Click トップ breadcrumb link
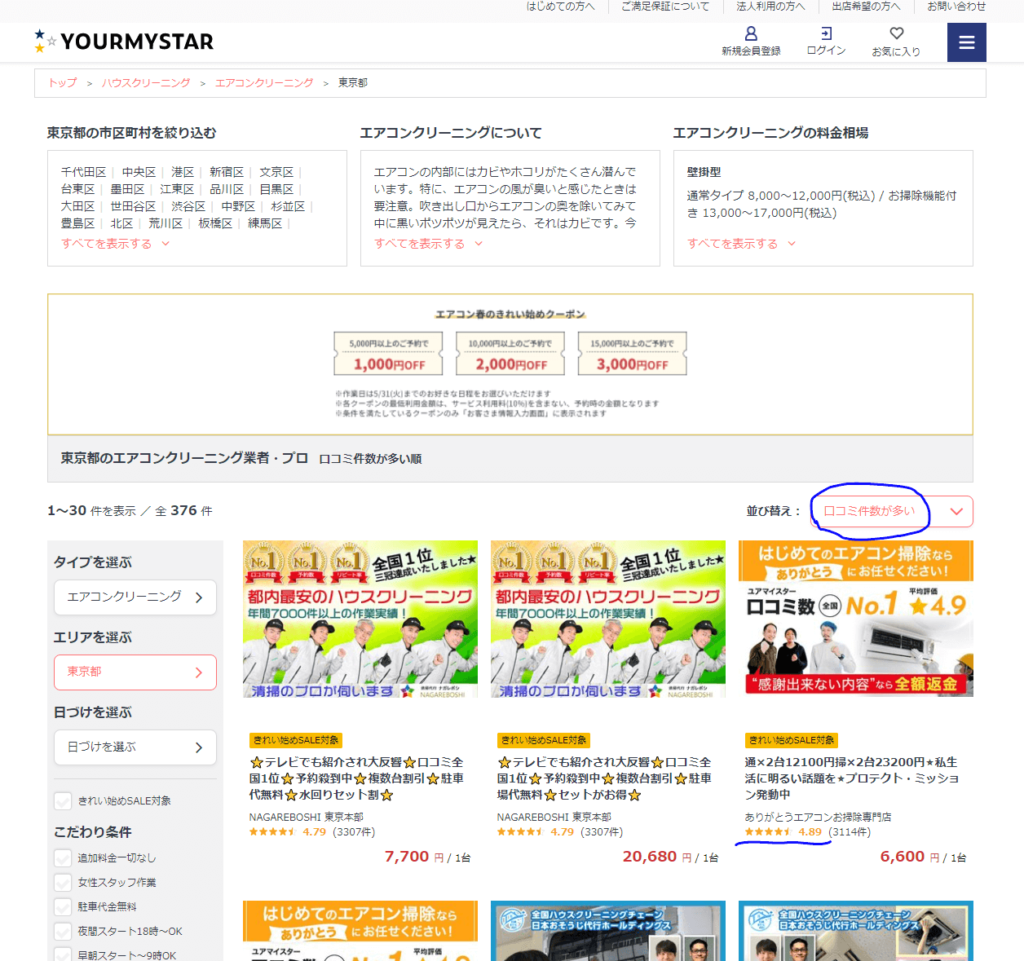The image size is (1024, 961). click(63, 83)
